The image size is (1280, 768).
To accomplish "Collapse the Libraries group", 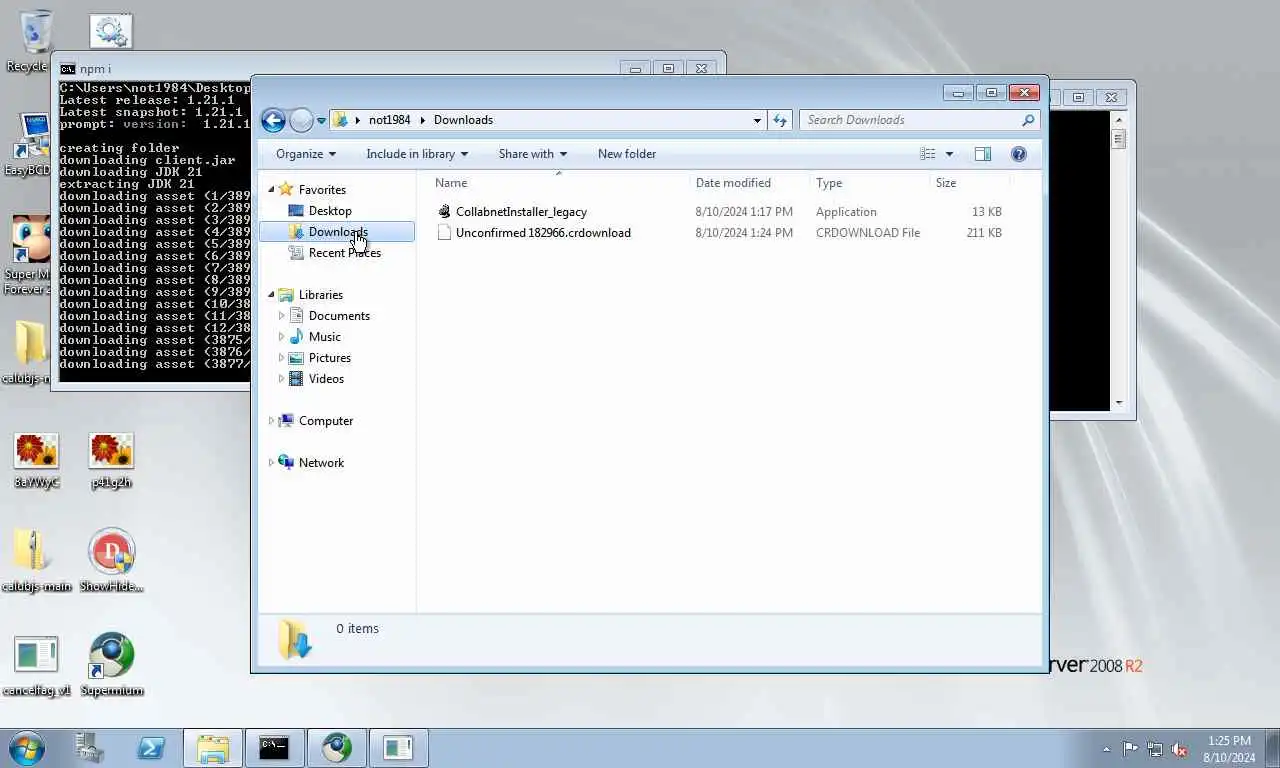I will 271,294.
